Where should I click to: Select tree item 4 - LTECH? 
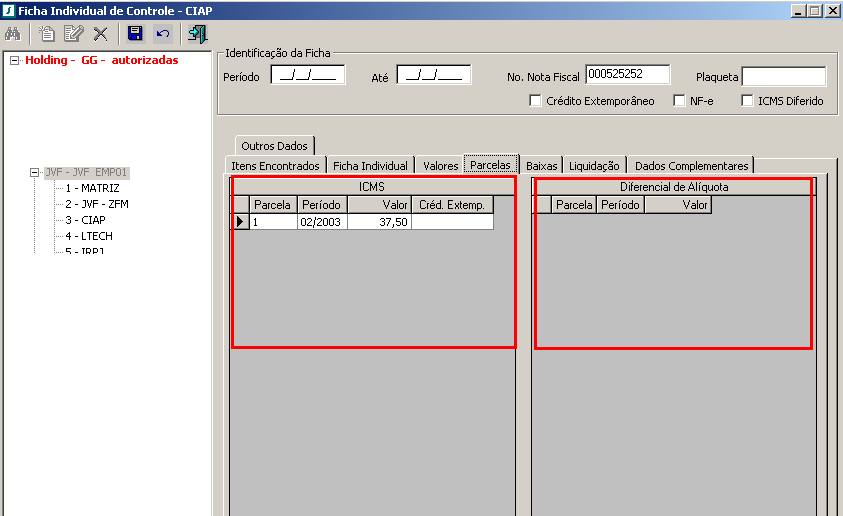(89, 236)
